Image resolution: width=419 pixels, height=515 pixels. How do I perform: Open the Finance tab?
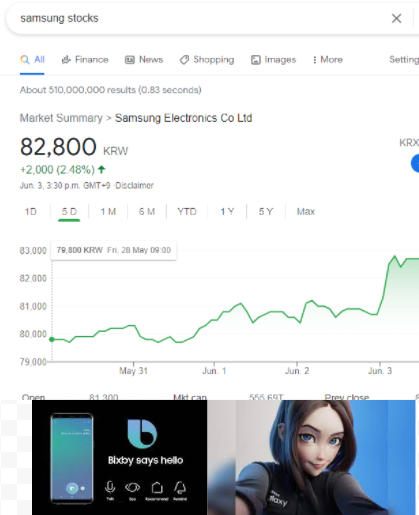[x=85, y=60]
